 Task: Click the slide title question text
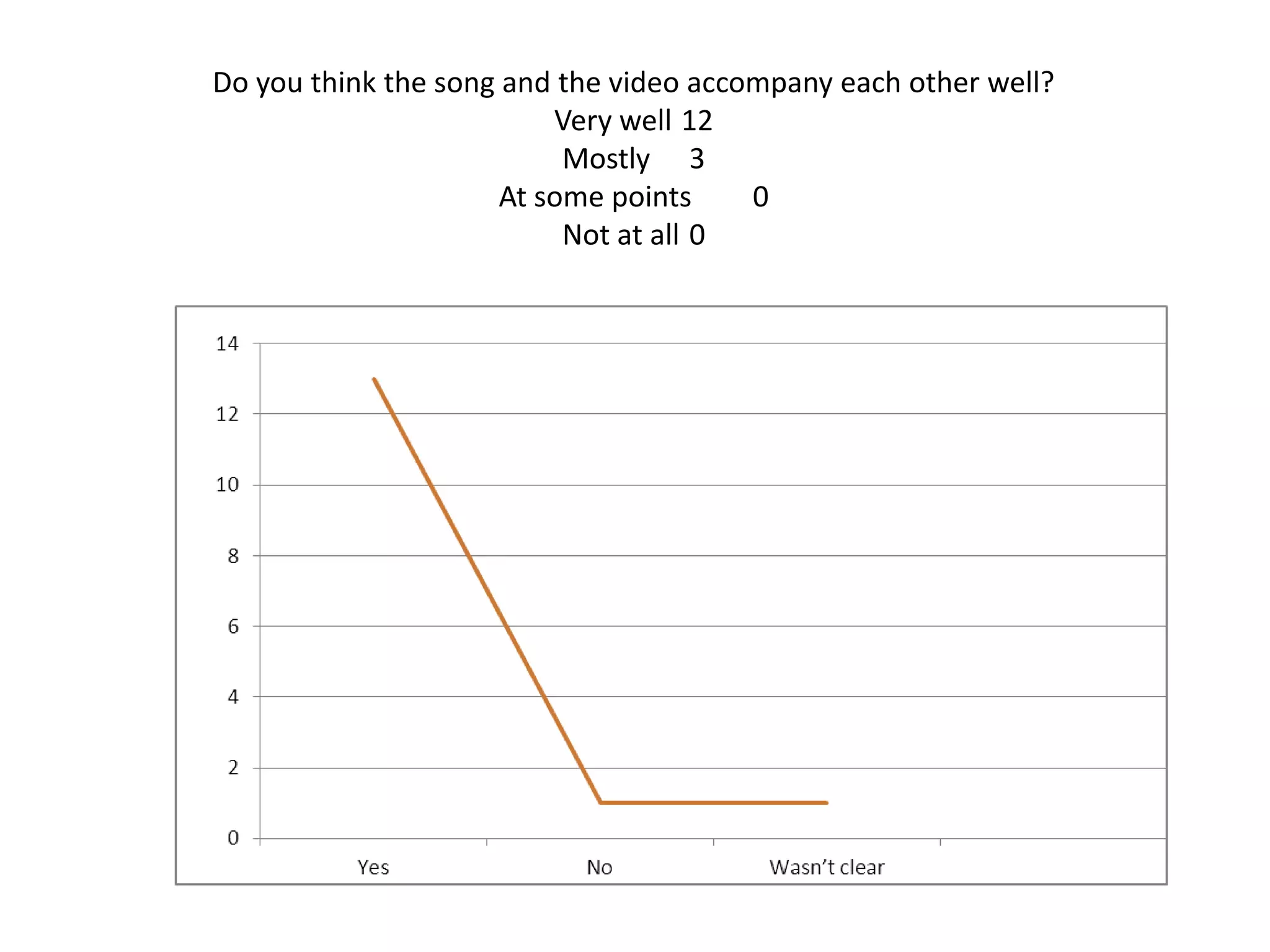point(633,83)
